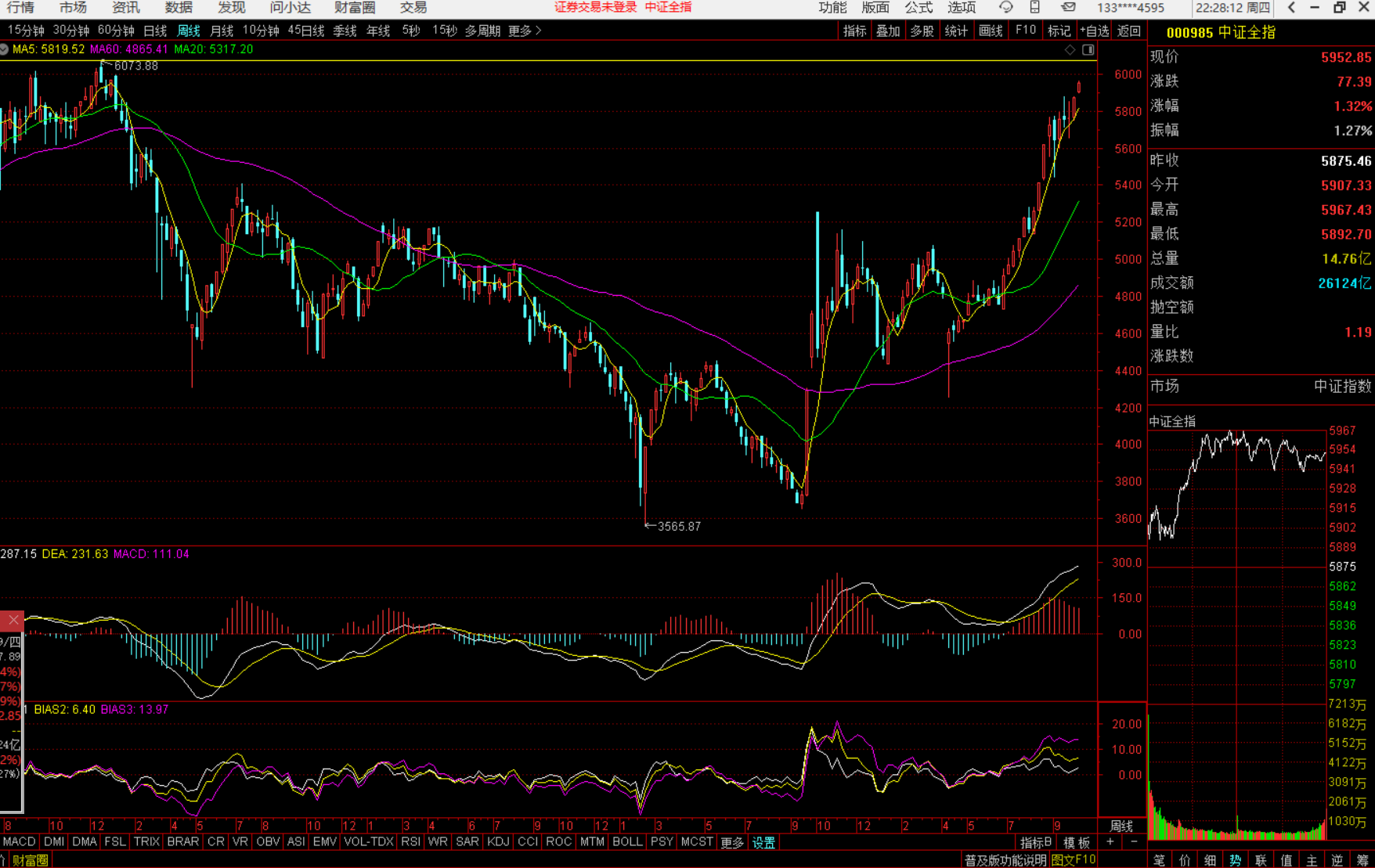Toggle the side panel icon above chart
The height and width of the screenshot is (868, 1375).
coord(1088,50)
